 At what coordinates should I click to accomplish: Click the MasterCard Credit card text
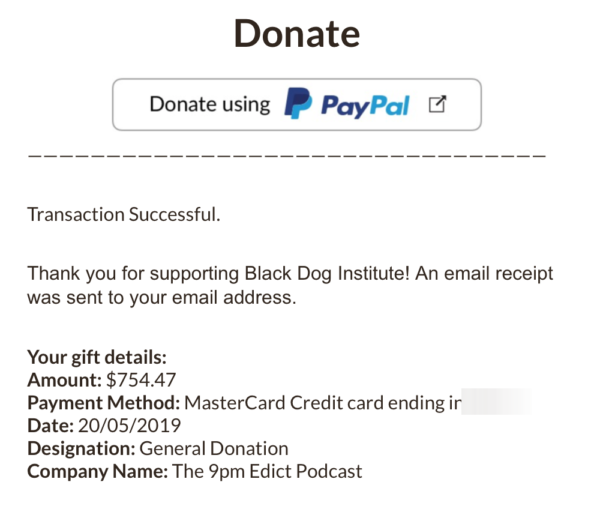[x=322, y=403]
